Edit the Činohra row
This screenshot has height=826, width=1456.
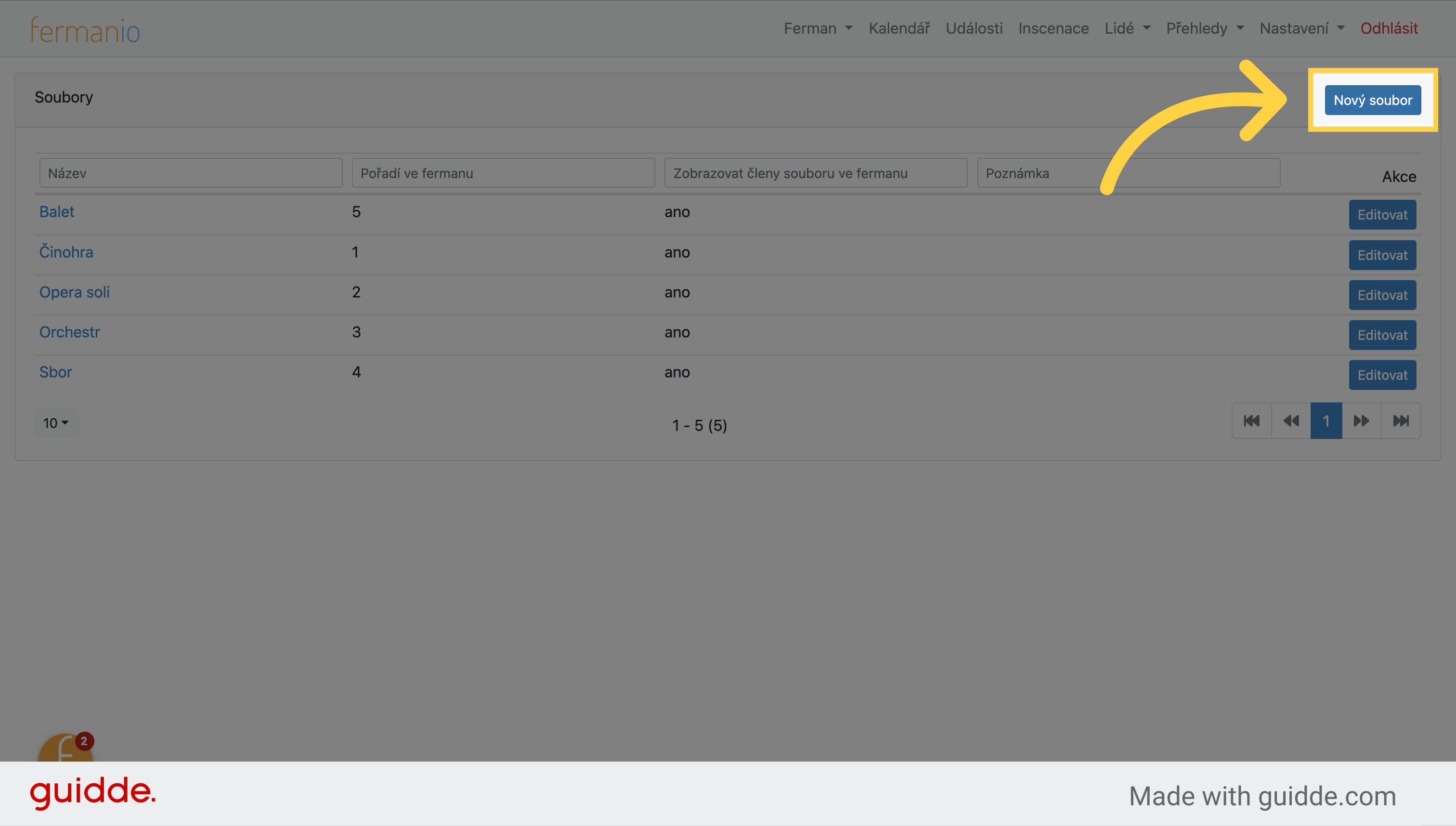click(1382, 255)
